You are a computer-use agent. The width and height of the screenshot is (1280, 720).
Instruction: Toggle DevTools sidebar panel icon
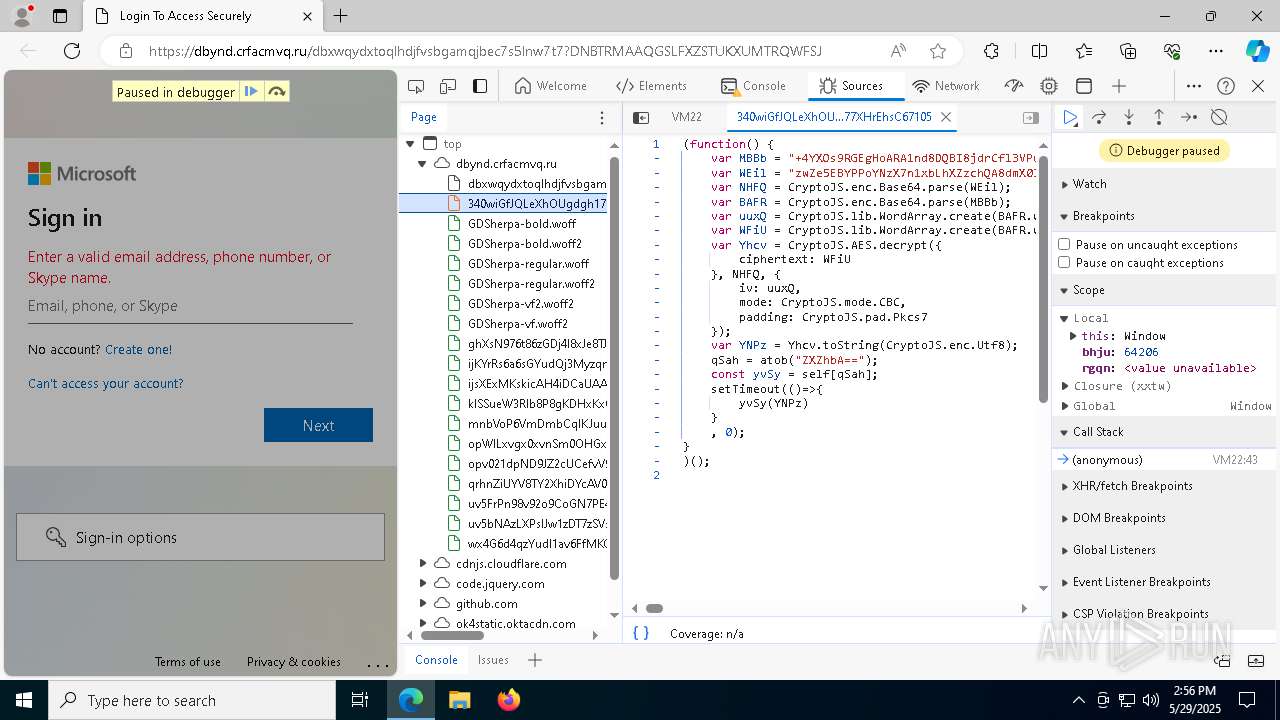tap(480, 86)
